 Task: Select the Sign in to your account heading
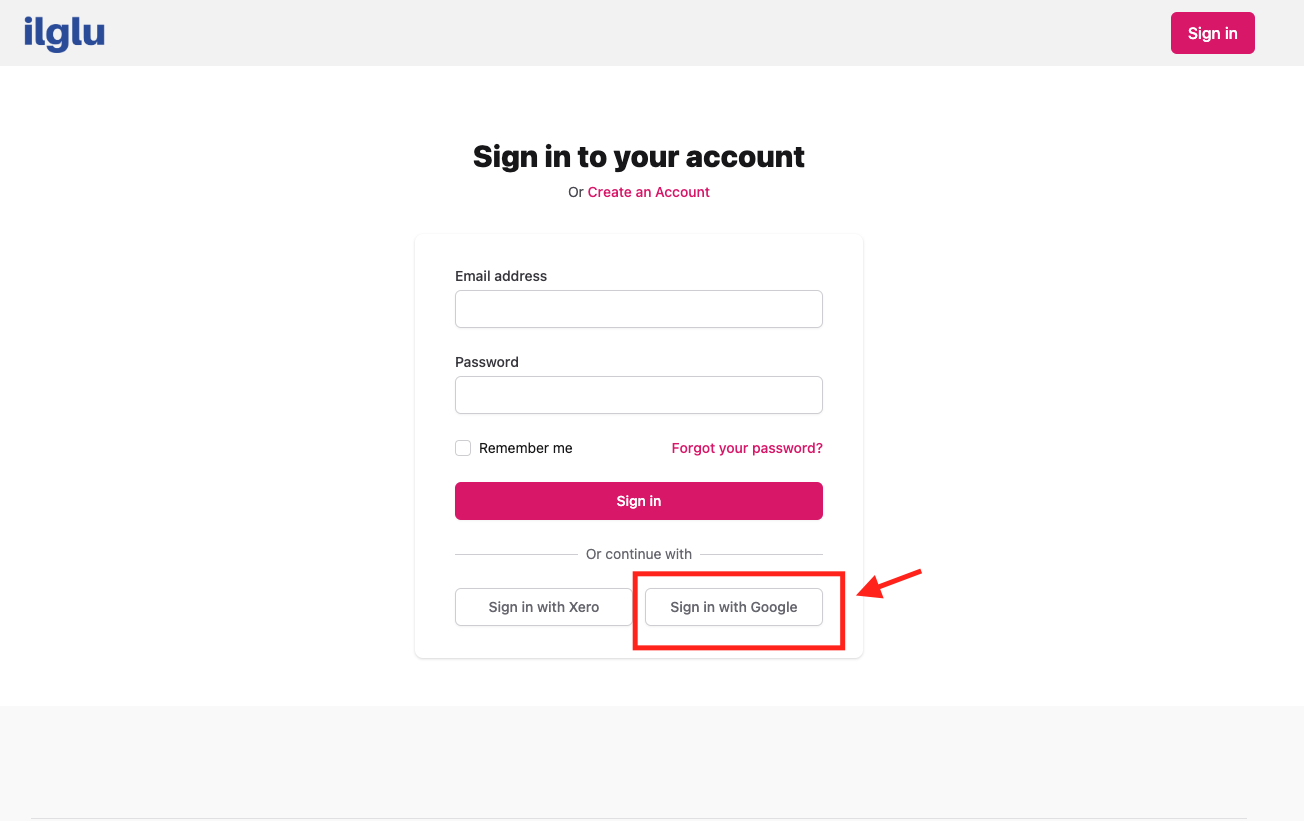[639, 156]
